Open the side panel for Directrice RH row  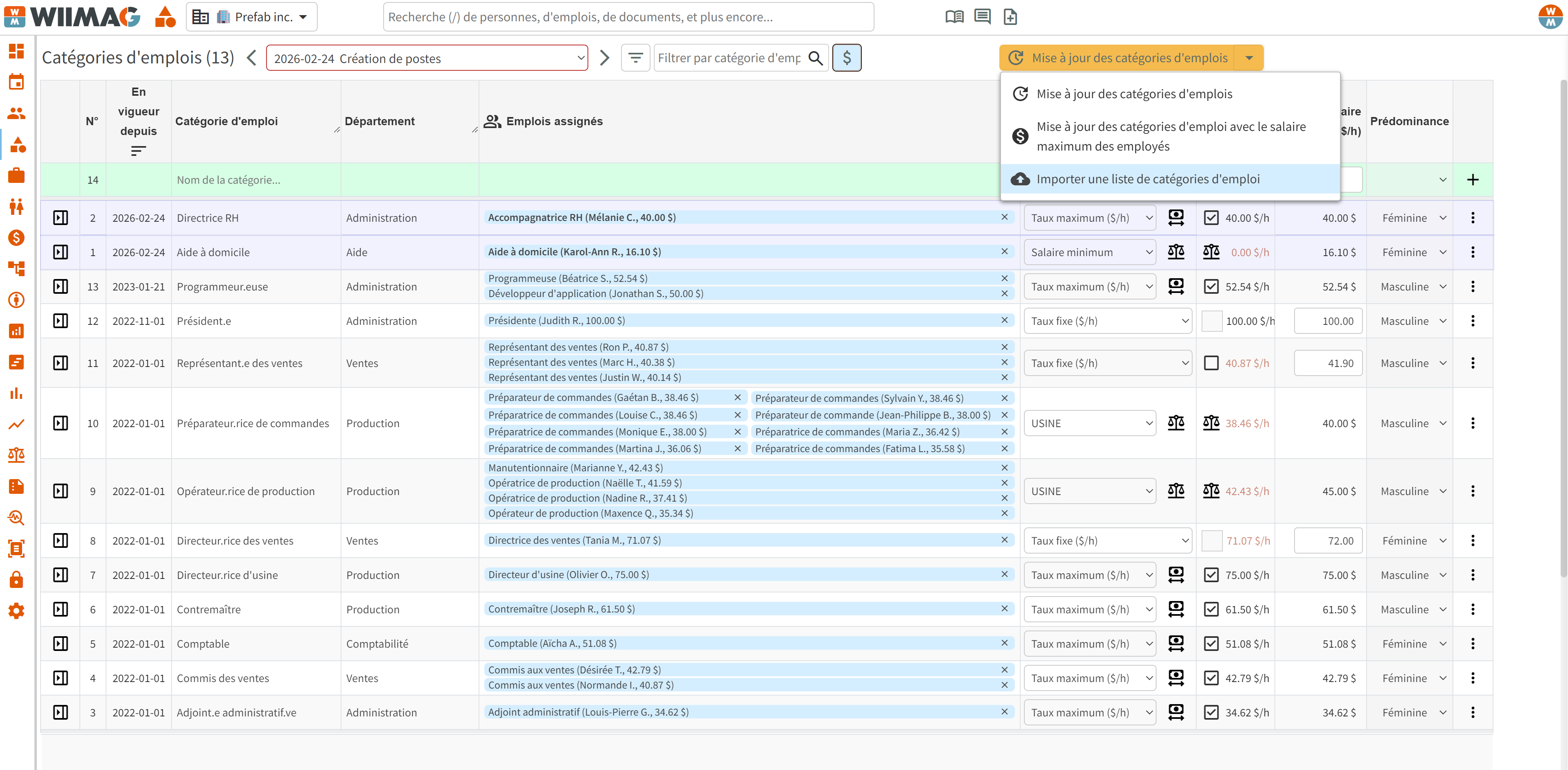60,218
